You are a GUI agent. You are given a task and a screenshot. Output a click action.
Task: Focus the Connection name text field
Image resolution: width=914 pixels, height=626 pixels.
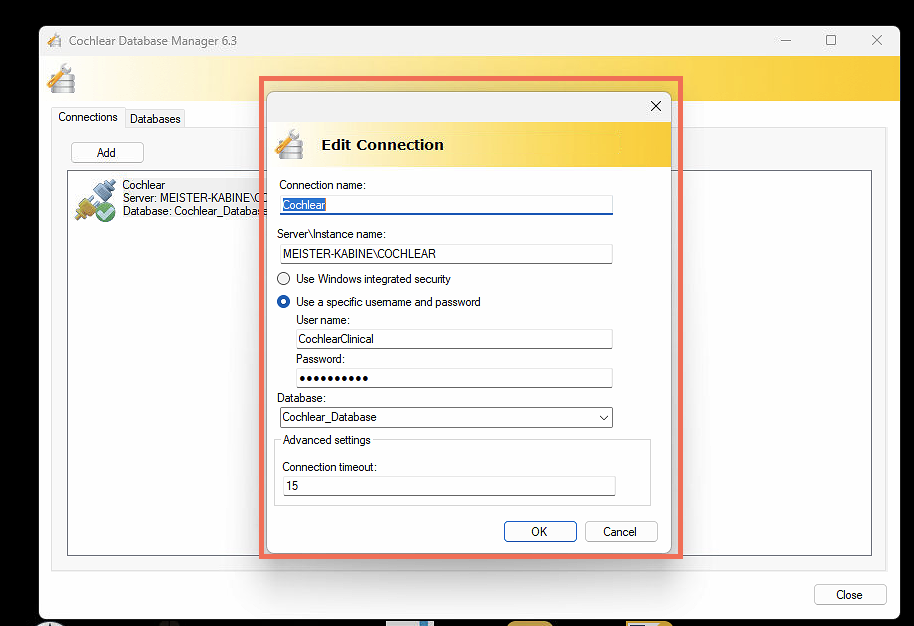click(445, 205)
